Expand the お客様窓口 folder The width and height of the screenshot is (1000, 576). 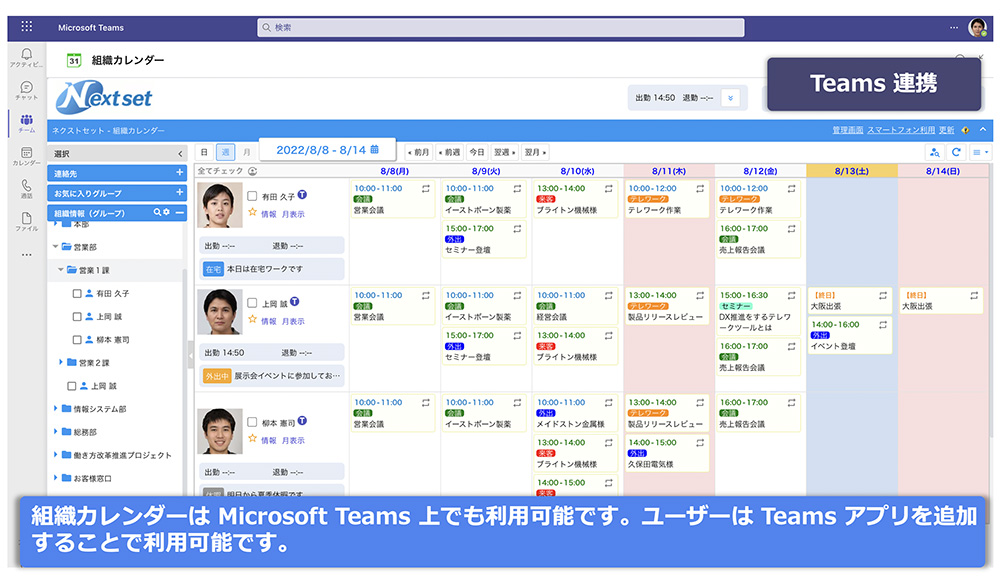click(55, 478)
